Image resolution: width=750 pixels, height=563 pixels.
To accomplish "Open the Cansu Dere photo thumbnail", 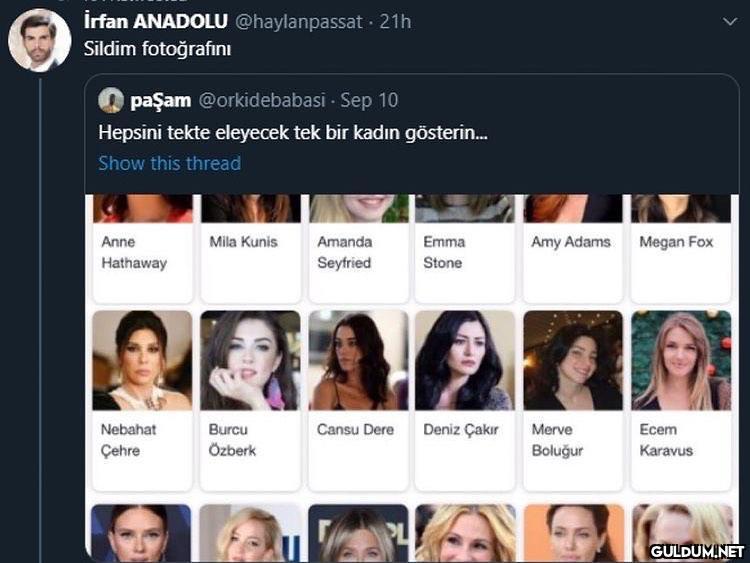I will point(358,360).
